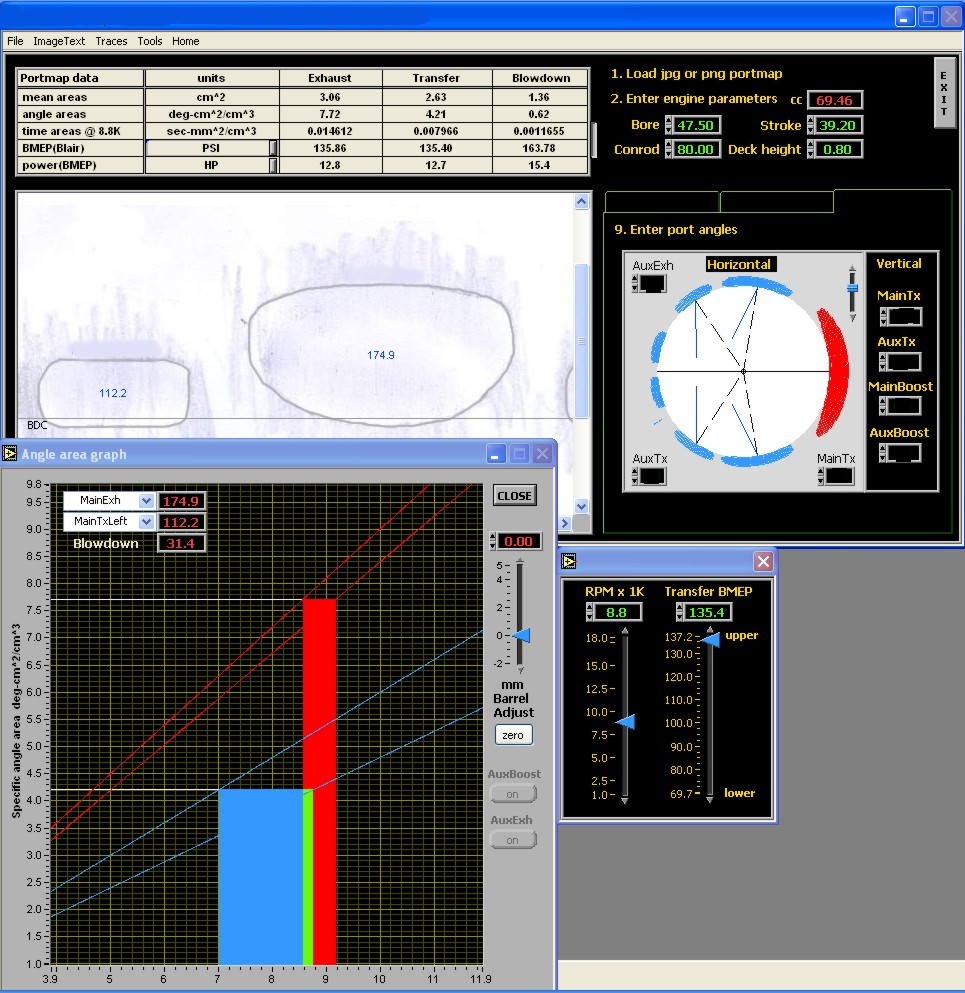Click the Conrod stepper arrows
The width and height of the screenshot is (965, 993).
pyautogui.click(x=669, y=150)
